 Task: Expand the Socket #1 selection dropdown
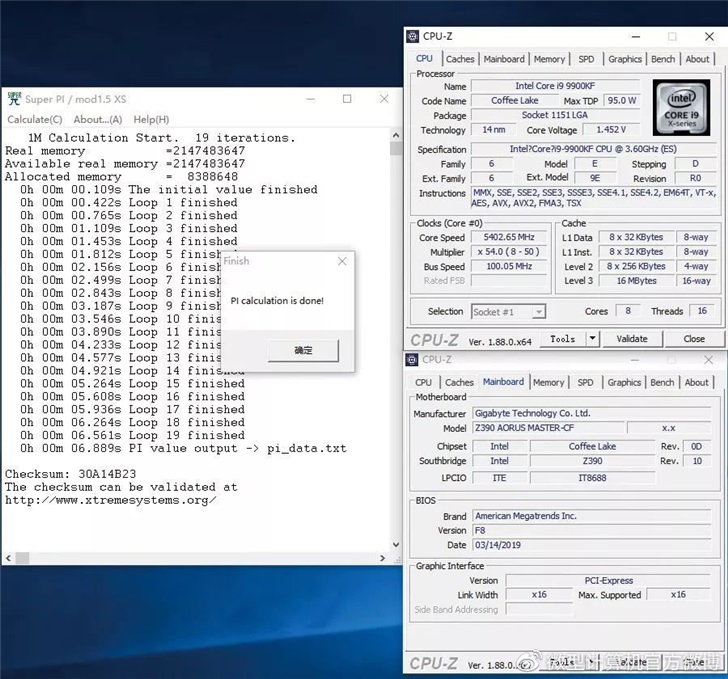pos(539,312)
